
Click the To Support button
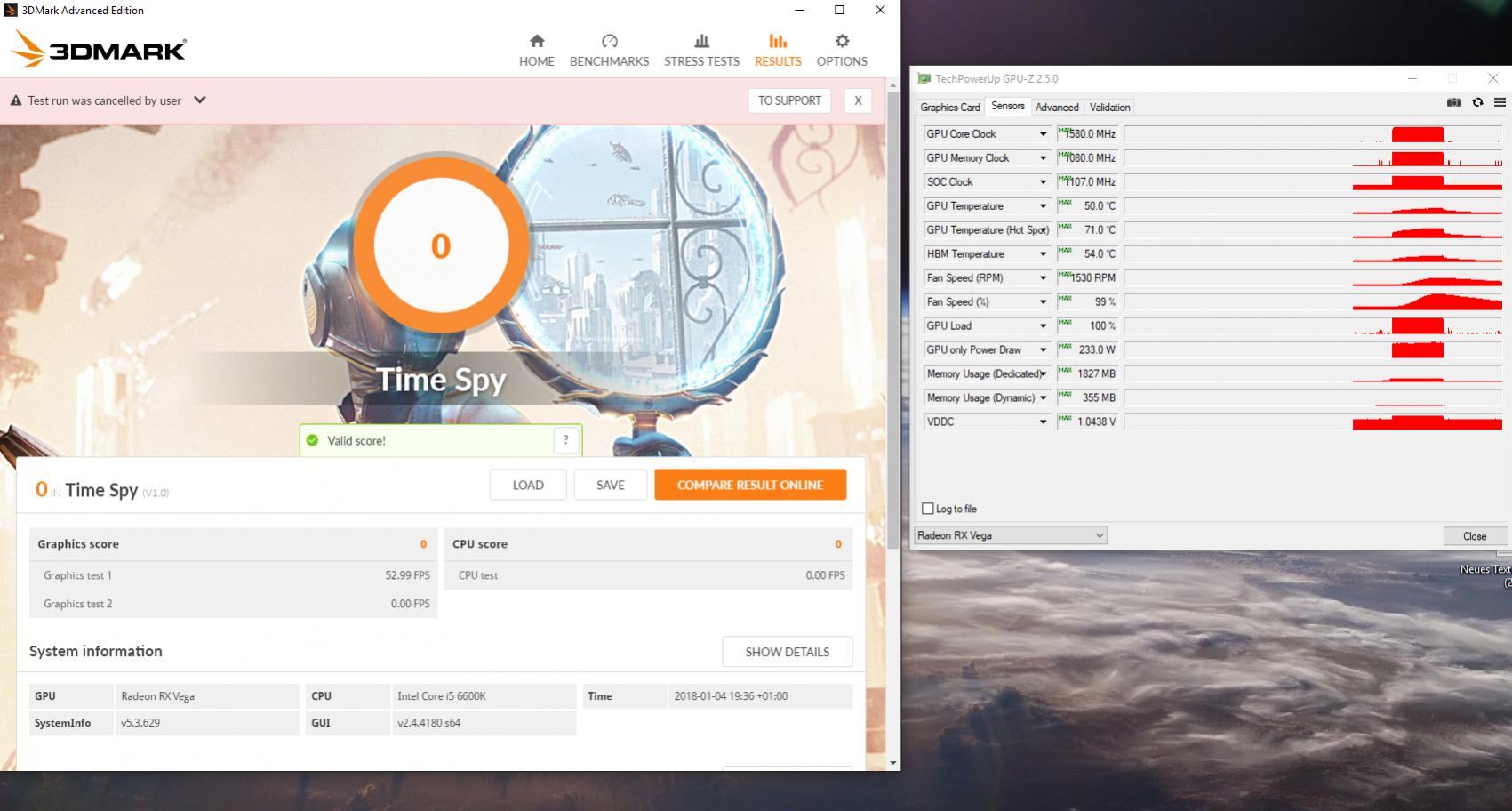tap(789, 100)
